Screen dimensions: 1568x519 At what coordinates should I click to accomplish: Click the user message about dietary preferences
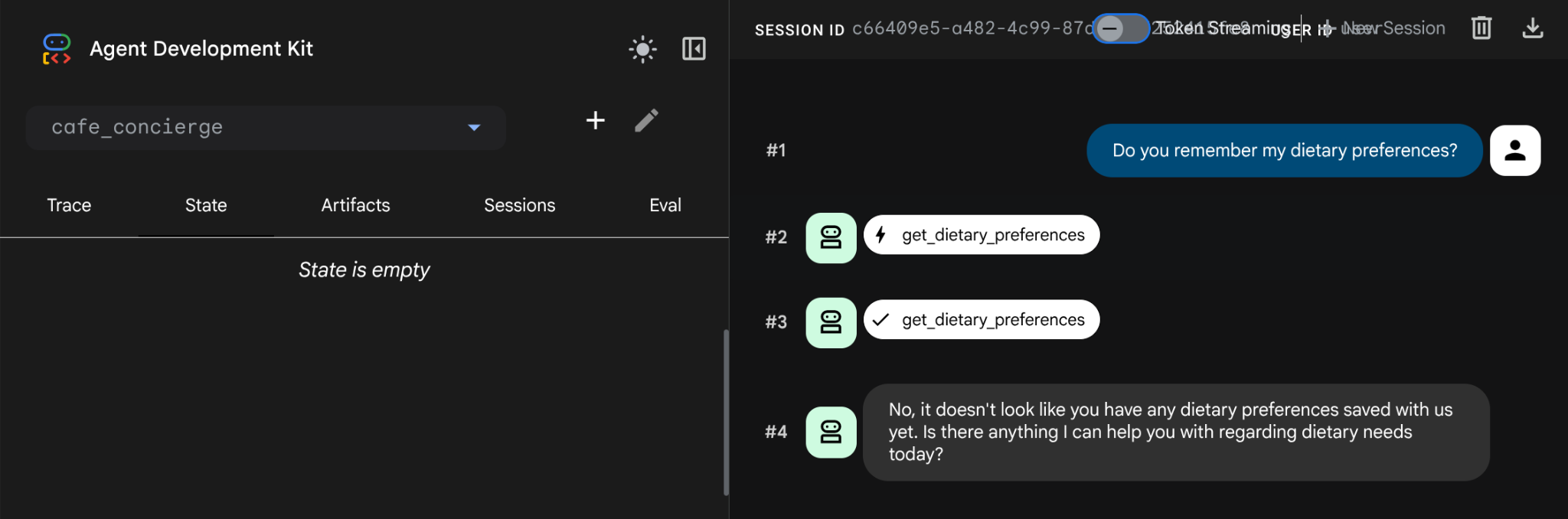1284,151
